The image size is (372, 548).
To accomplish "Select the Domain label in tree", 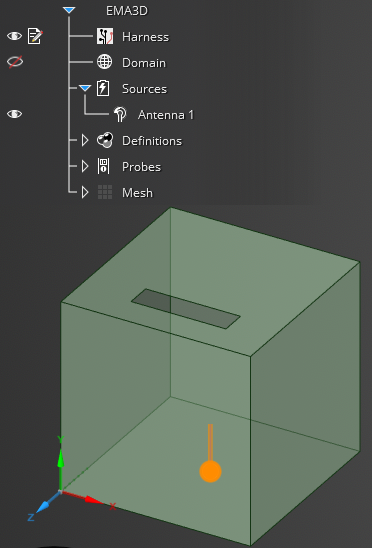I will tap(144, 63).
